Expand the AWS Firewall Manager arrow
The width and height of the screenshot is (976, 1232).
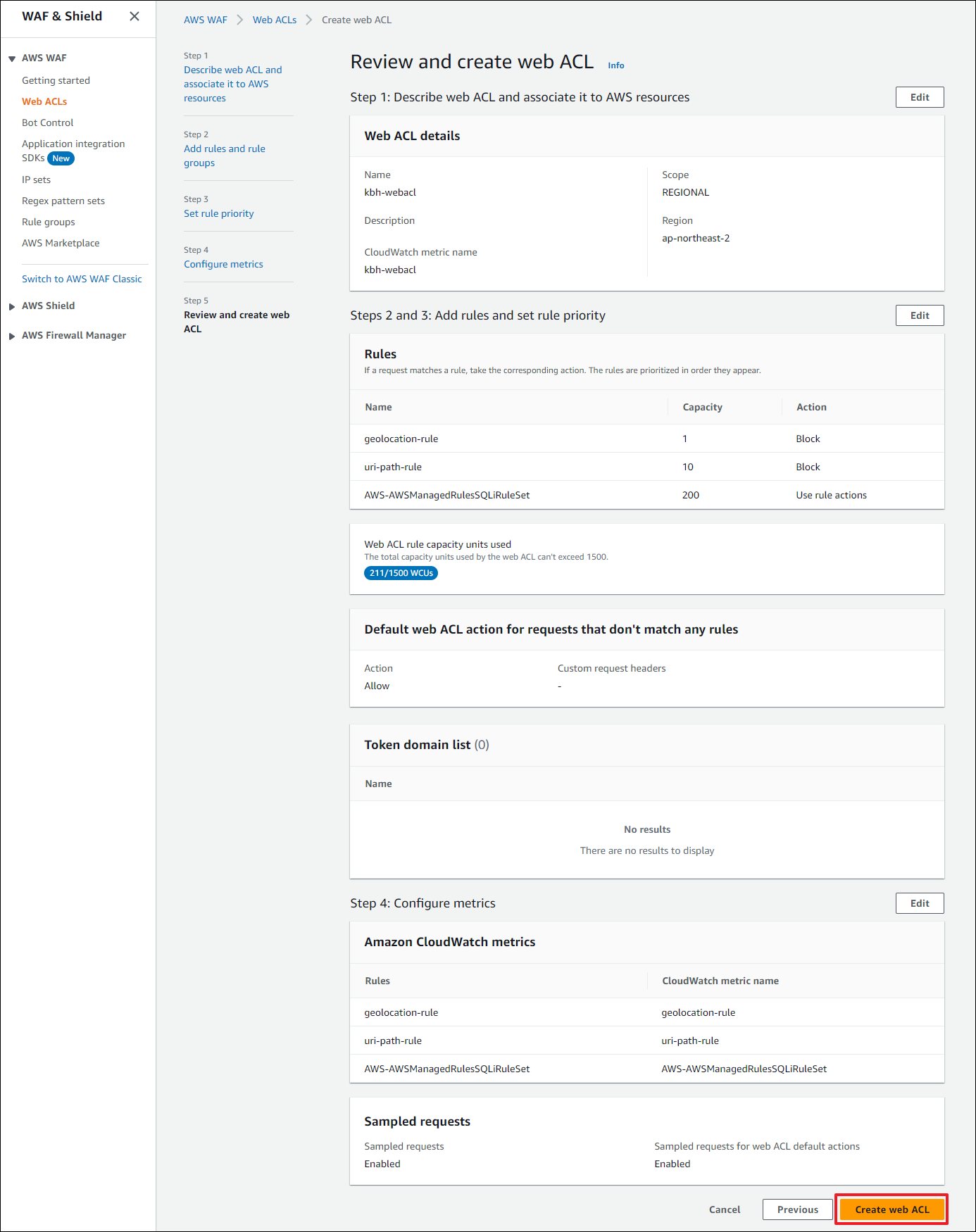[x=12, y=336]
